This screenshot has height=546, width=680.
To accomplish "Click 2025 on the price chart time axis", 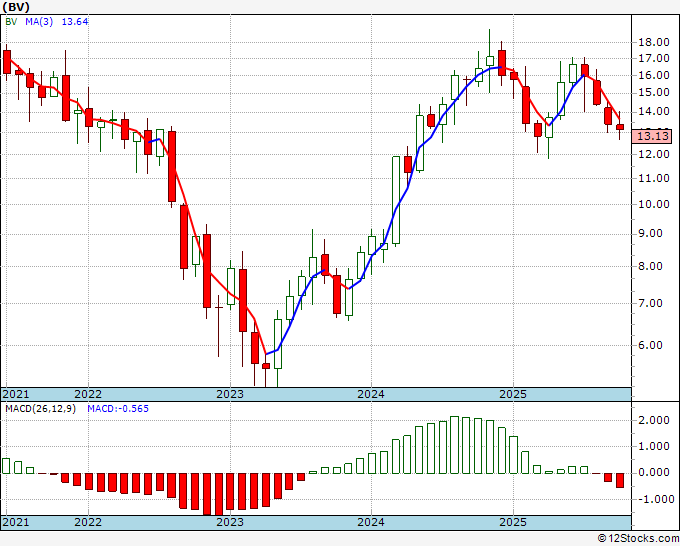I will tap(513, 394).
